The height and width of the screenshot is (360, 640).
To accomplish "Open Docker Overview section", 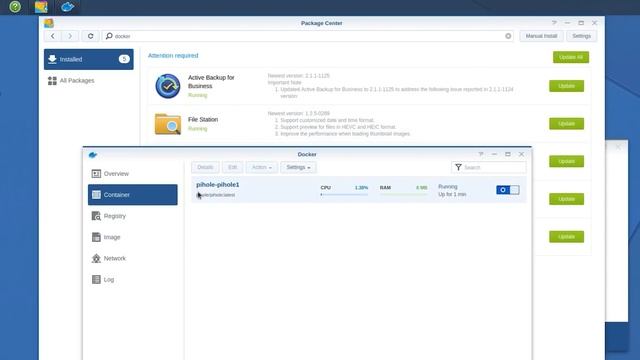I will [133, 173].
